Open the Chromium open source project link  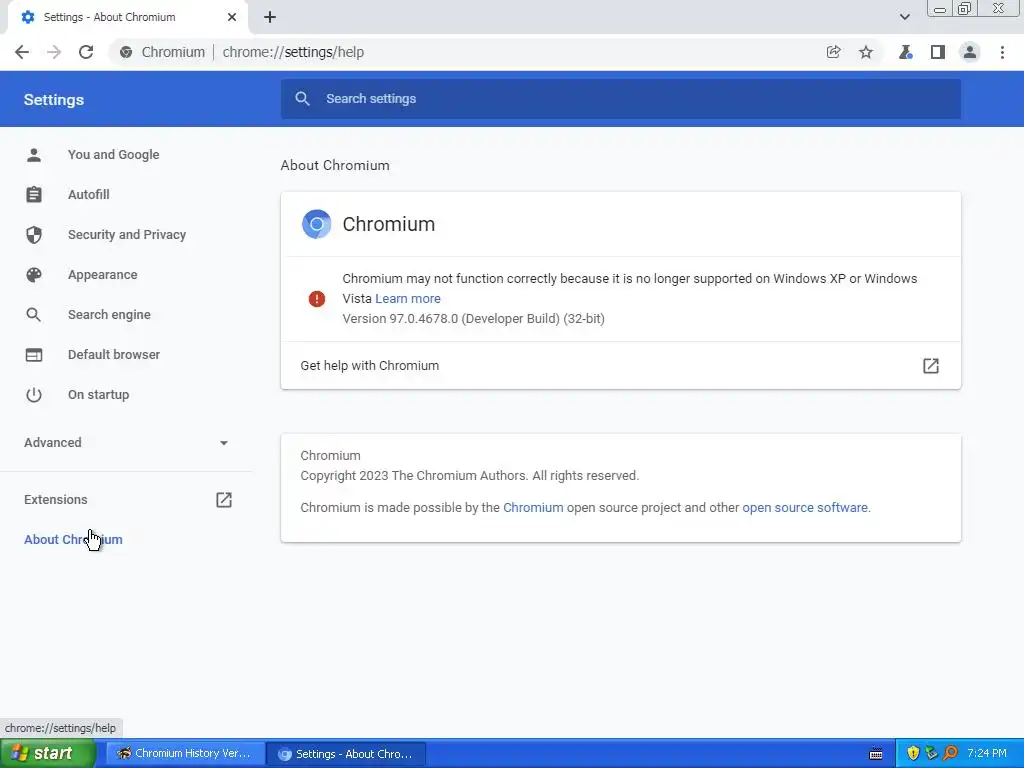[533, 507]
